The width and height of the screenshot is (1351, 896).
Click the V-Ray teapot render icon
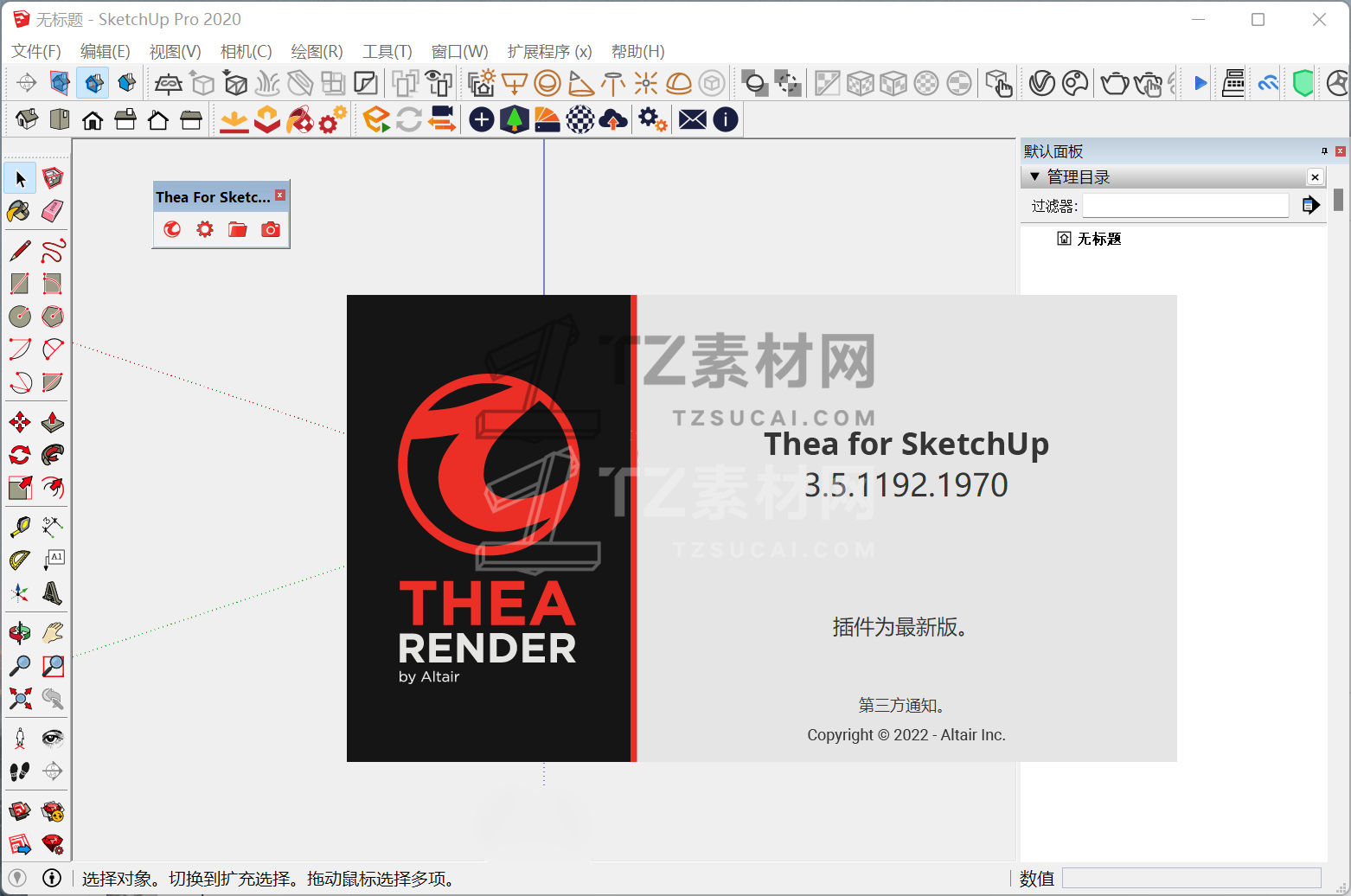point(1114,84)
